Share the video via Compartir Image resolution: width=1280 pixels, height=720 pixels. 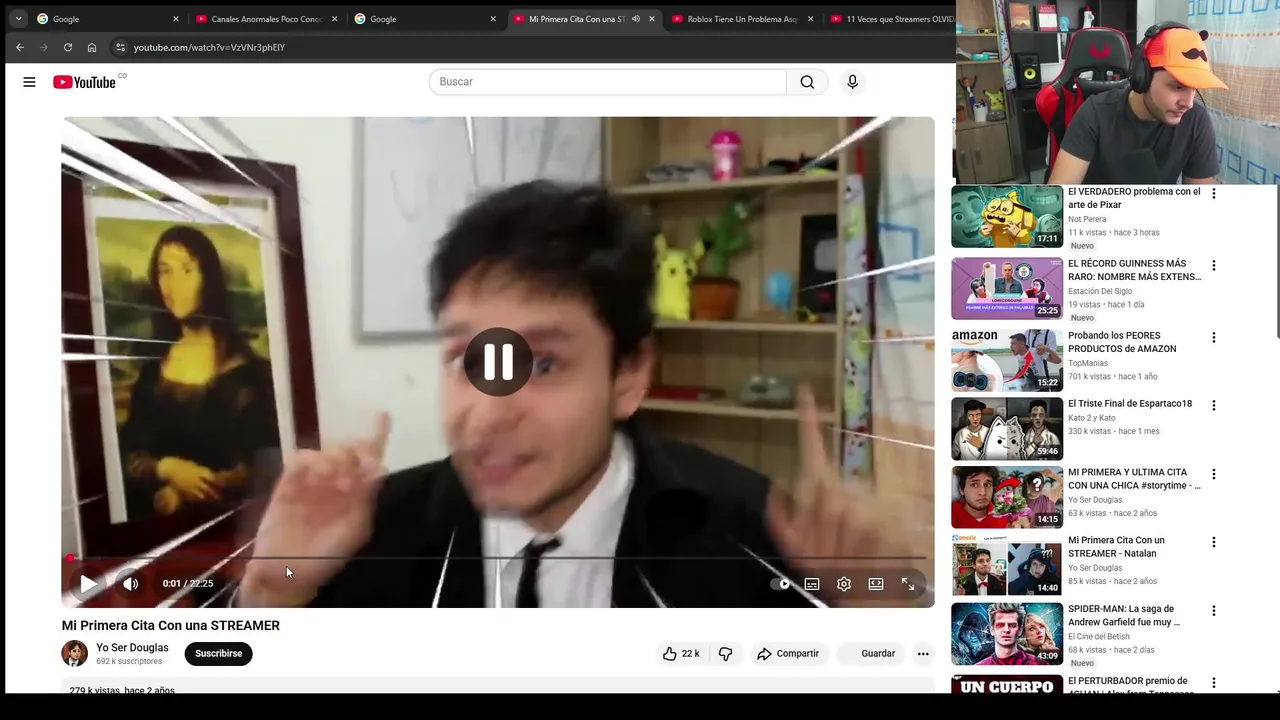(788, 654)
